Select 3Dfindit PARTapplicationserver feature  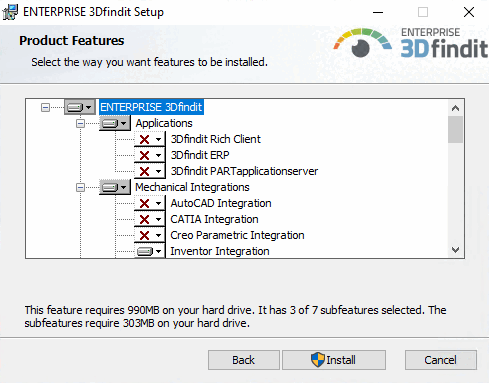(x=244, y=171)
